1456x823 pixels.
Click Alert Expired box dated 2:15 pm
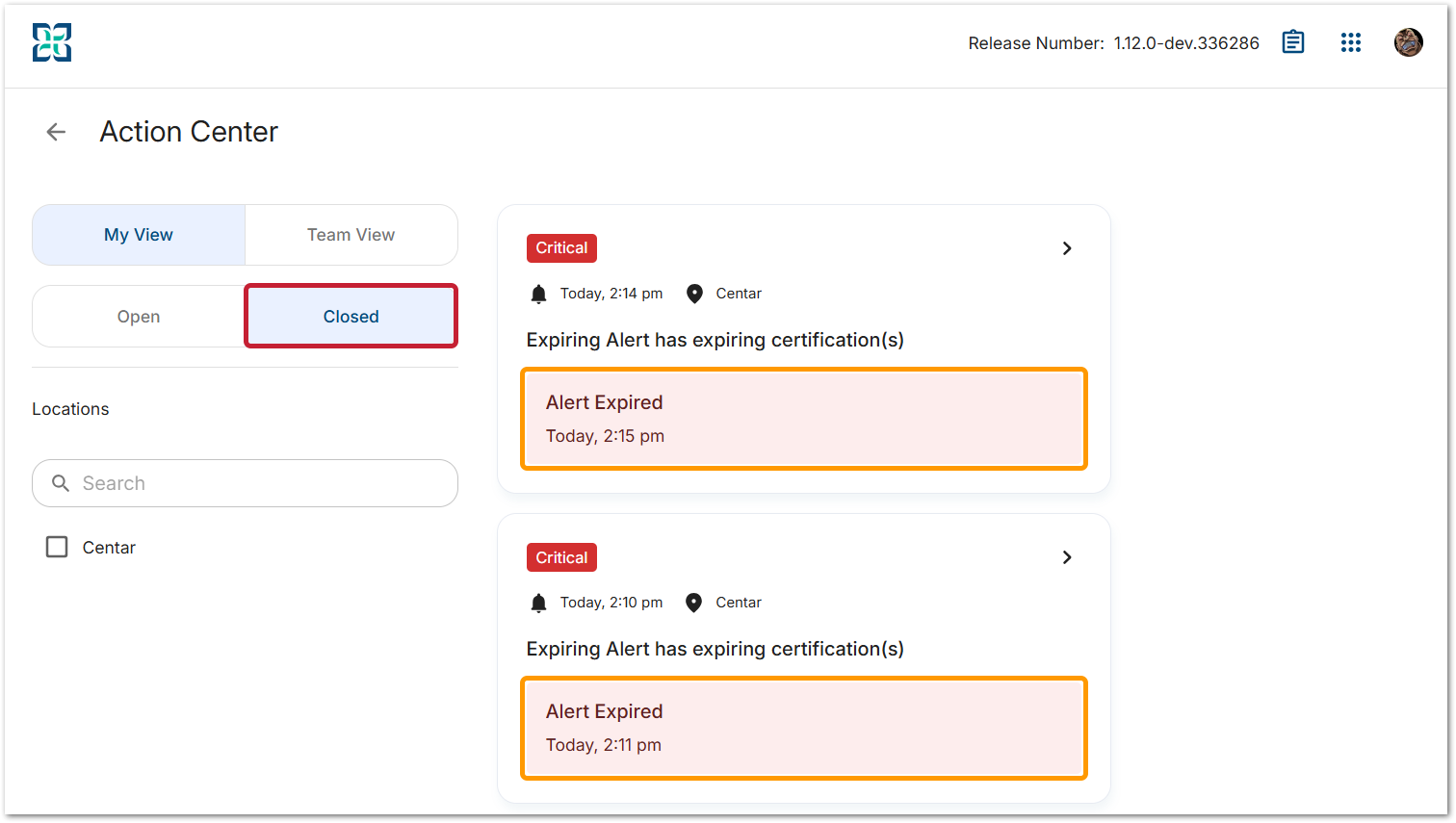803,419
